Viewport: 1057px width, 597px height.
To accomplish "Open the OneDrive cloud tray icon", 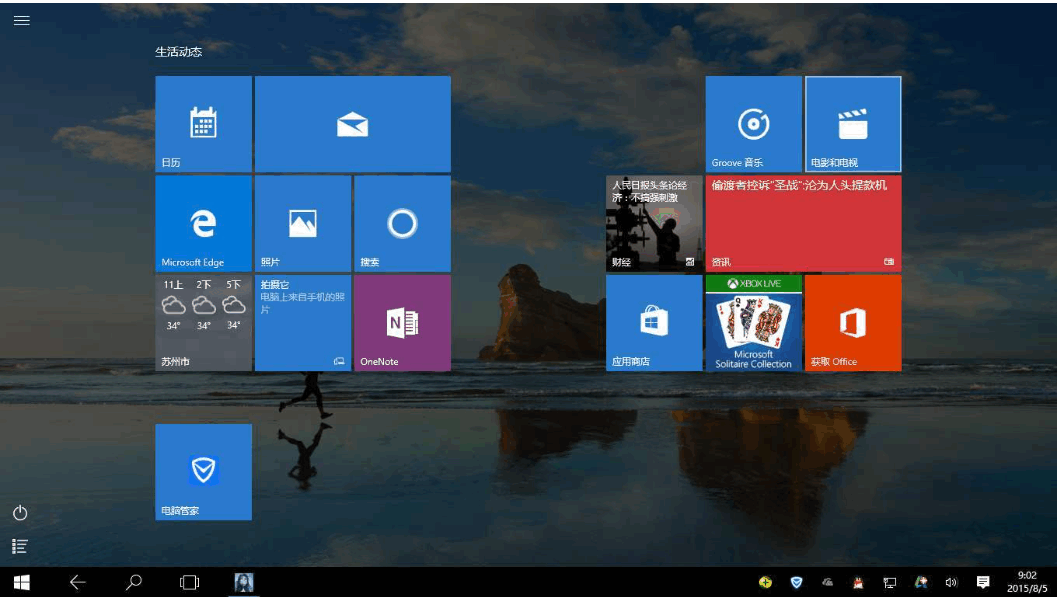I will pyautogui.click(x=827, y=582).
